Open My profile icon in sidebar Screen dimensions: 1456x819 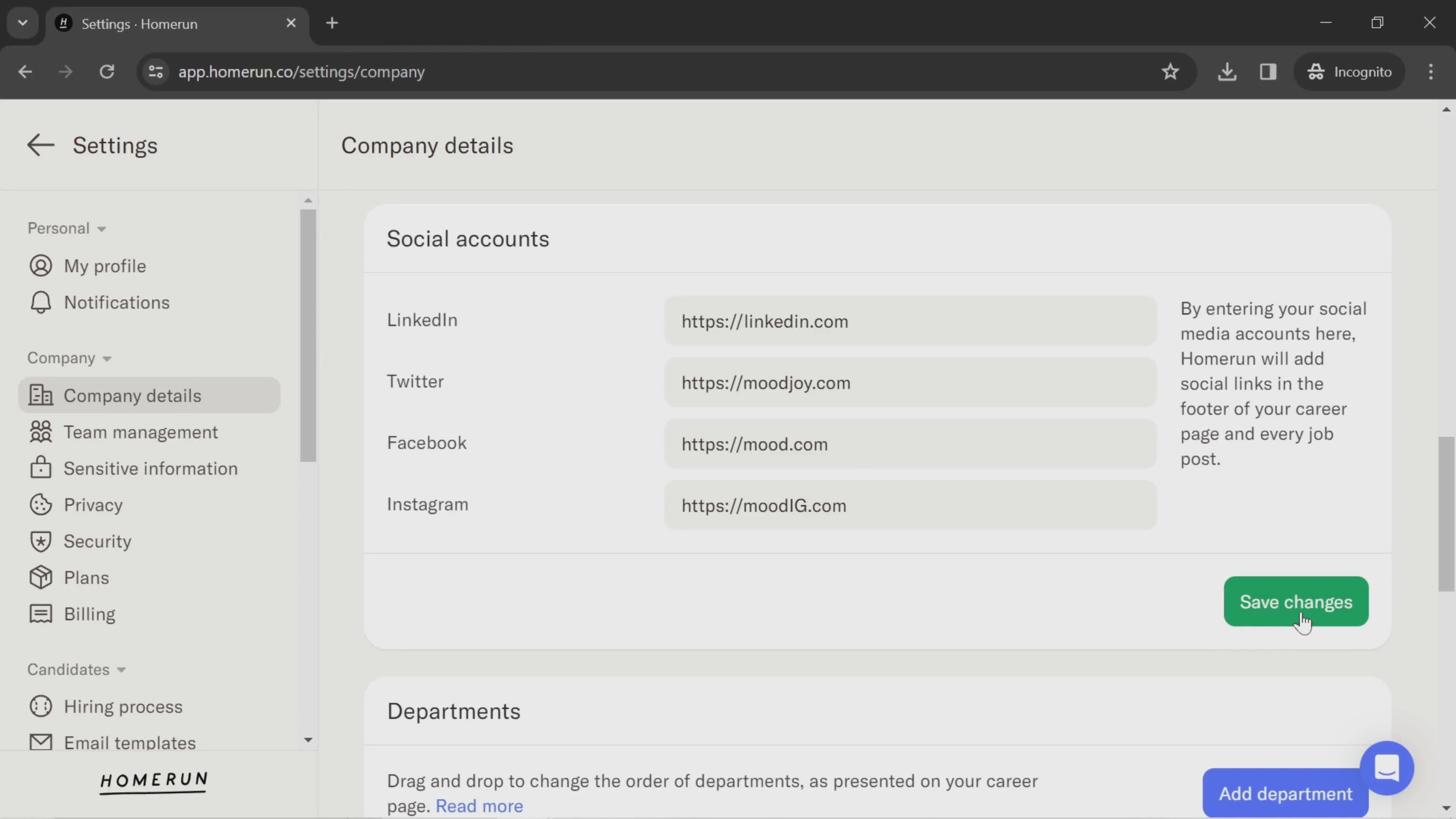(x=41, y=266)
